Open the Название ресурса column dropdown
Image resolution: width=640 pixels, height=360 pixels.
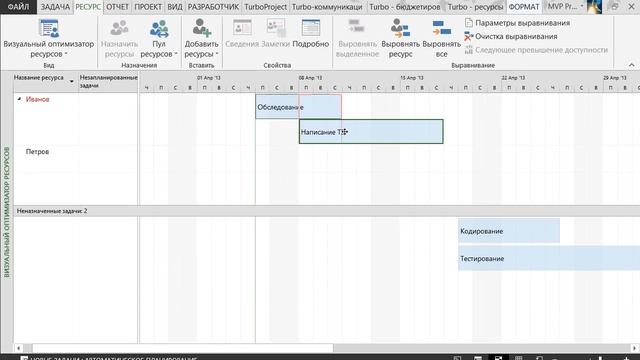[72, 81]
